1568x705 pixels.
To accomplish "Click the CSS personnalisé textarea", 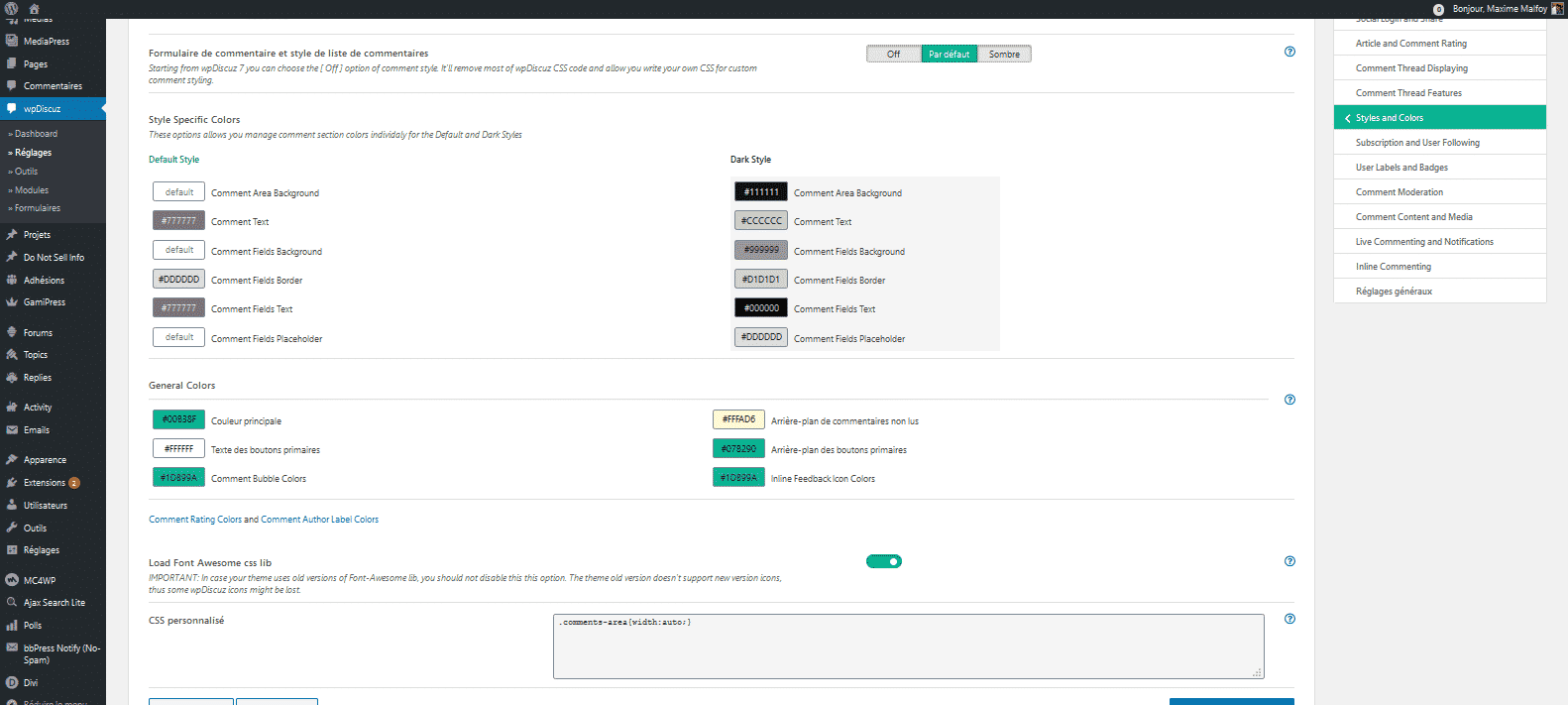I will [909, 646].
